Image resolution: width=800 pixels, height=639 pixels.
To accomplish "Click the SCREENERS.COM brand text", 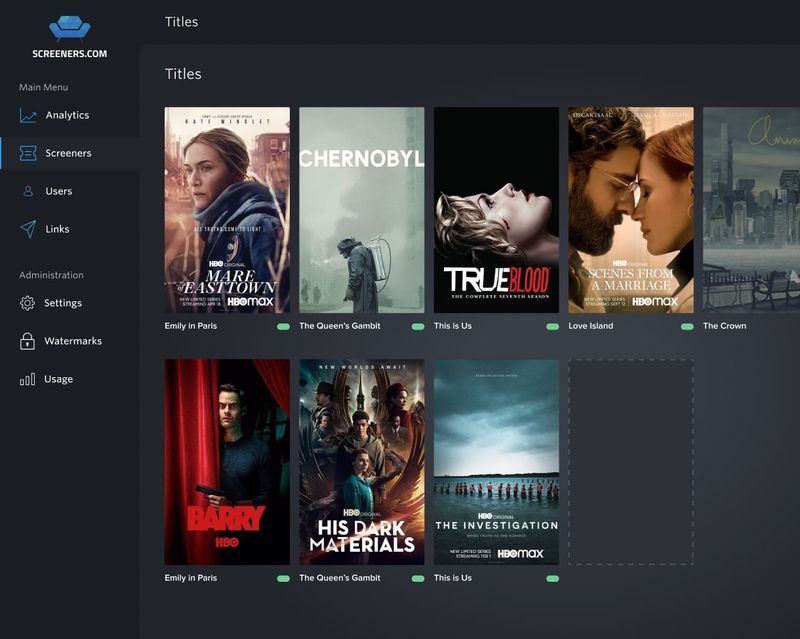I will [70, 54].
